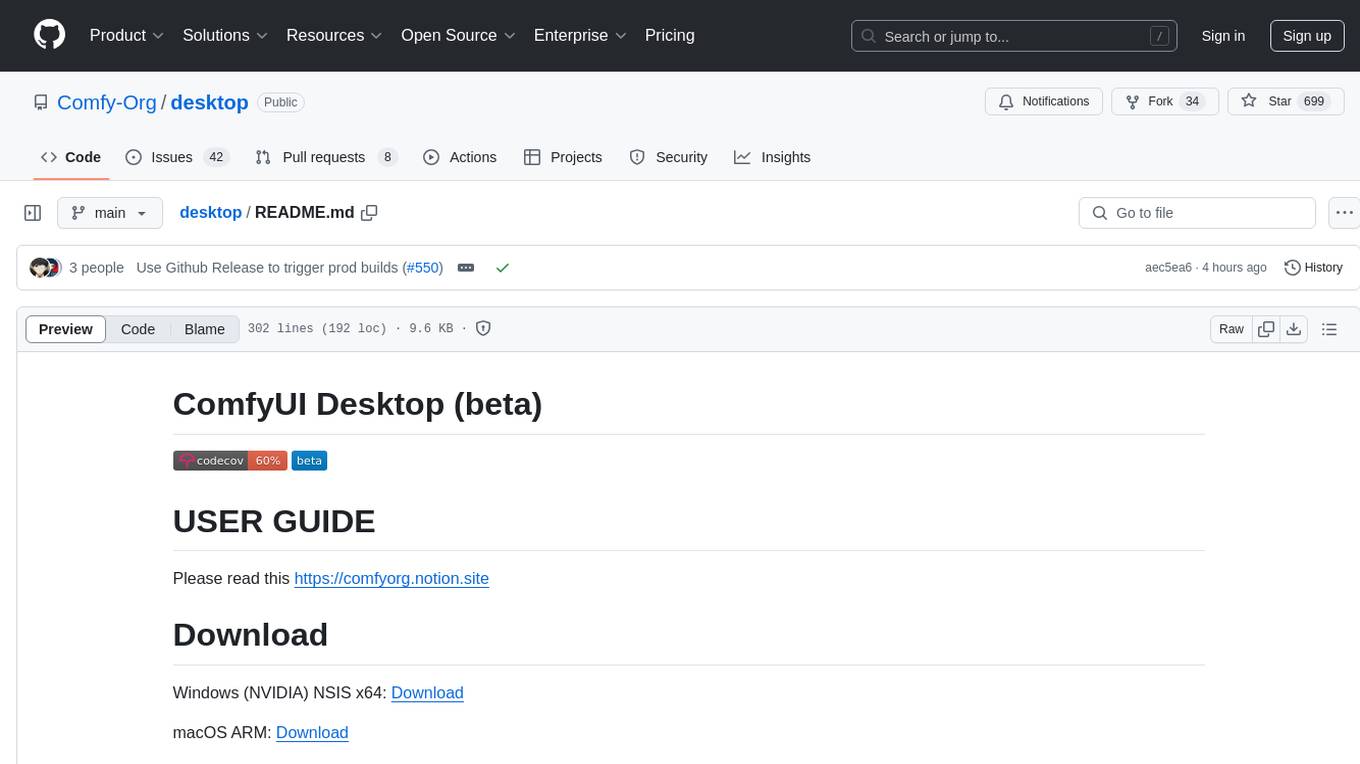Open the Raw file view
Viewport: 1360px width, 764px height.
click(1231, 329)
